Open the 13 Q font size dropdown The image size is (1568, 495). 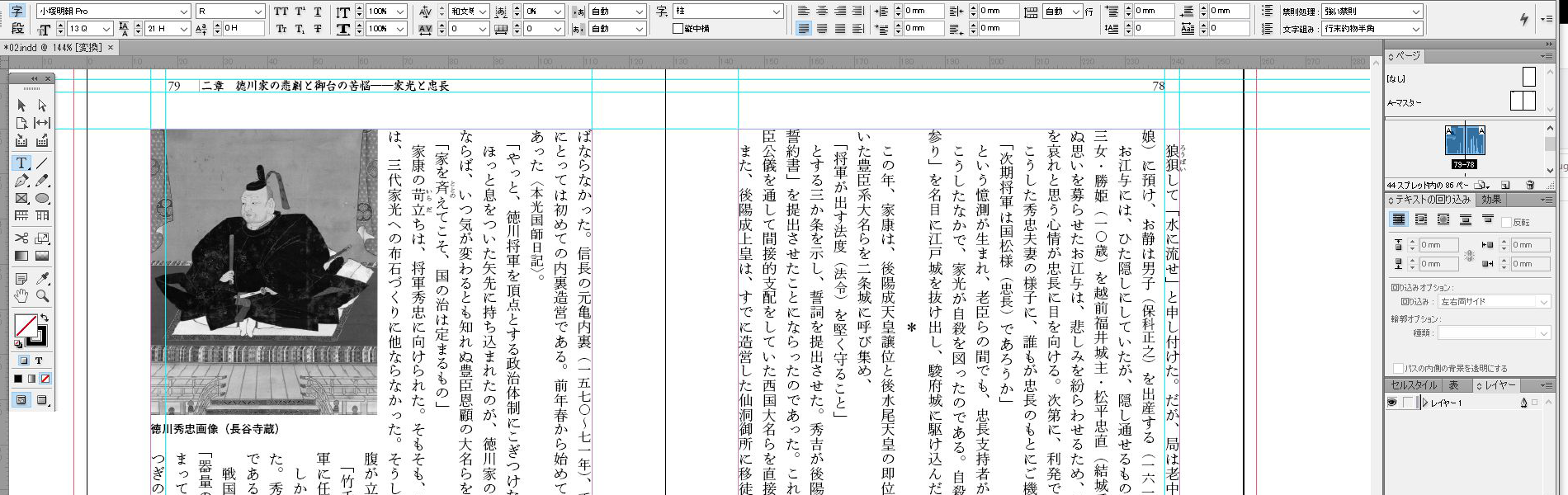pyautogui.click(x=107, y=29)
